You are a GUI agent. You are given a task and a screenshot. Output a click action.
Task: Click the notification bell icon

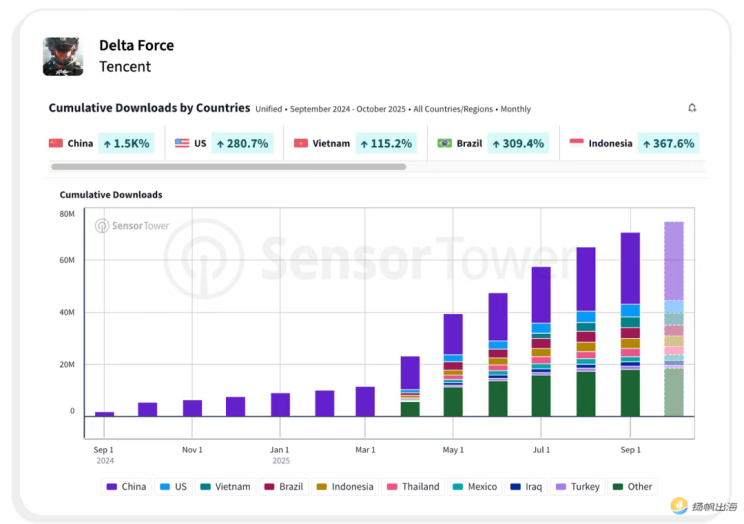coord(692,108)
